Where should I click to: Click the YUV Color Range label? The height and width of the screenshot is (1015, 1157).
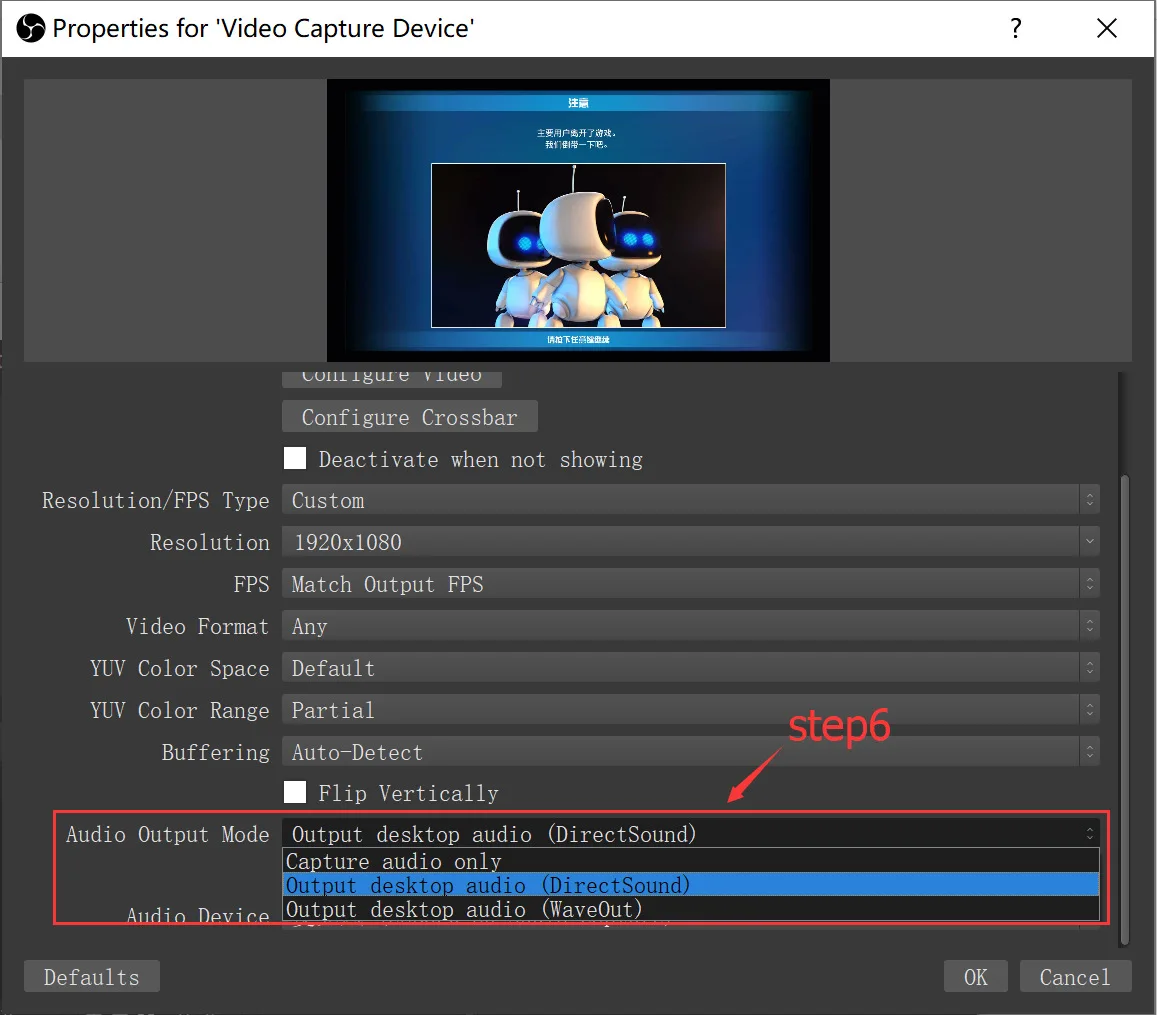[179, 710]
